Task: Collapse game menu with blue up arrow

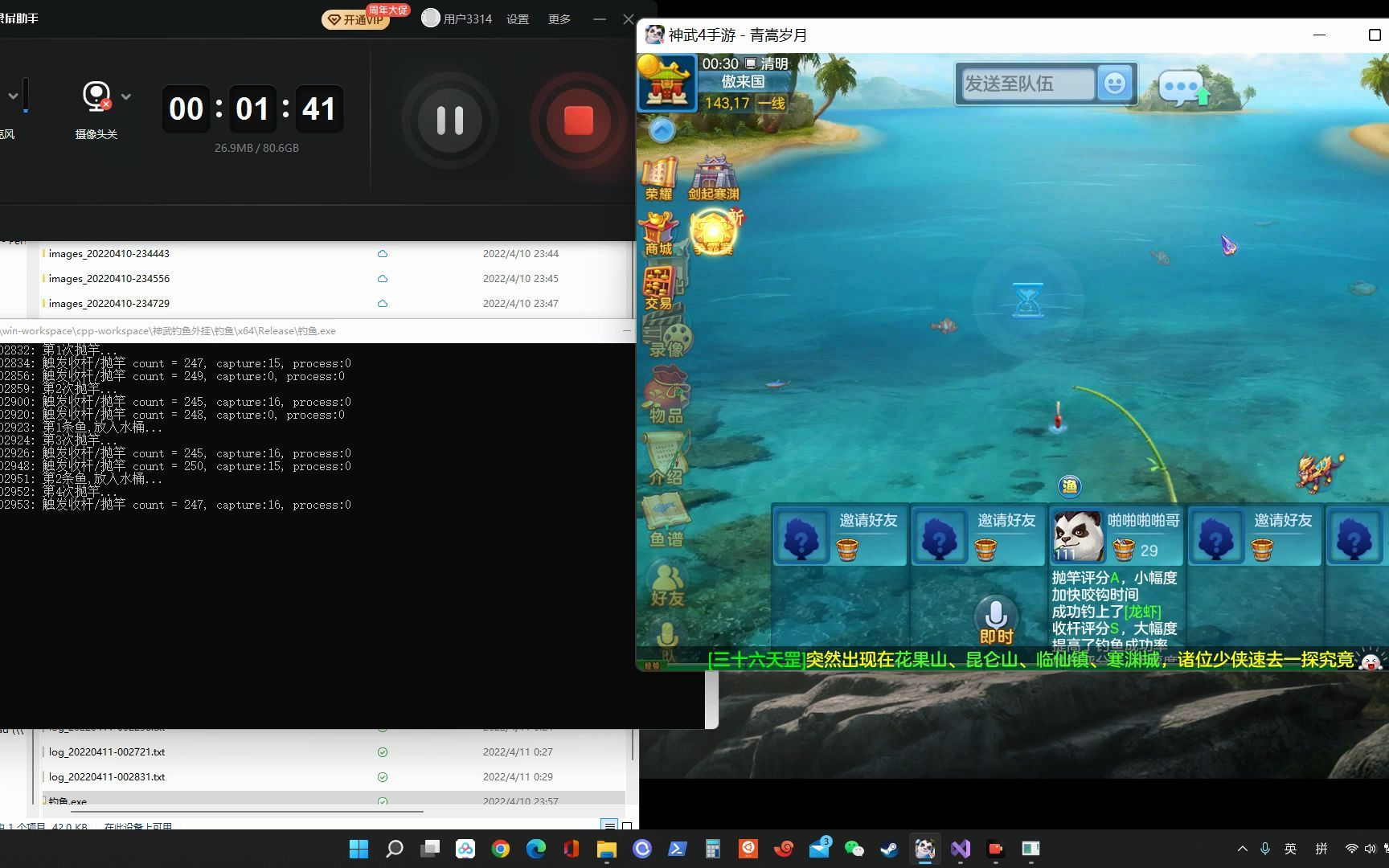Action: (662, 130)
